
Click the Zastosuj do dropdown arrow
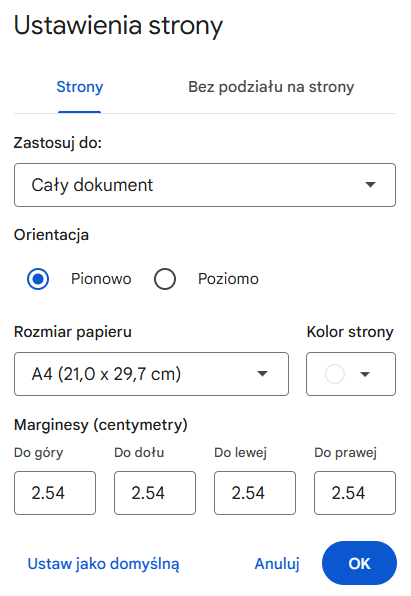point(370,185)
